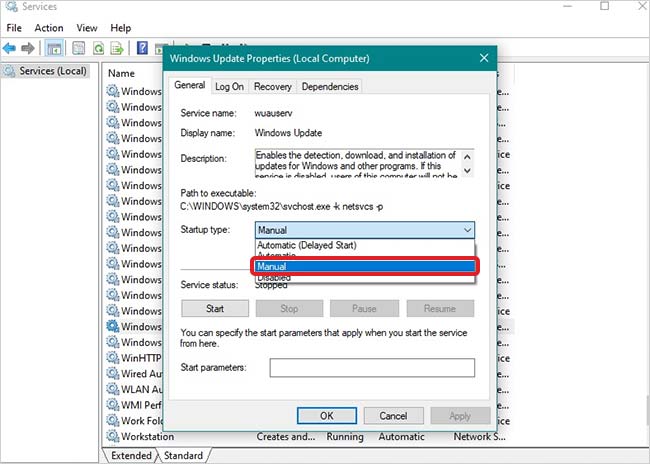This screenshot has width=650, height=464.
Task: Switch to the General tab
Action: (x=189, y=85)
